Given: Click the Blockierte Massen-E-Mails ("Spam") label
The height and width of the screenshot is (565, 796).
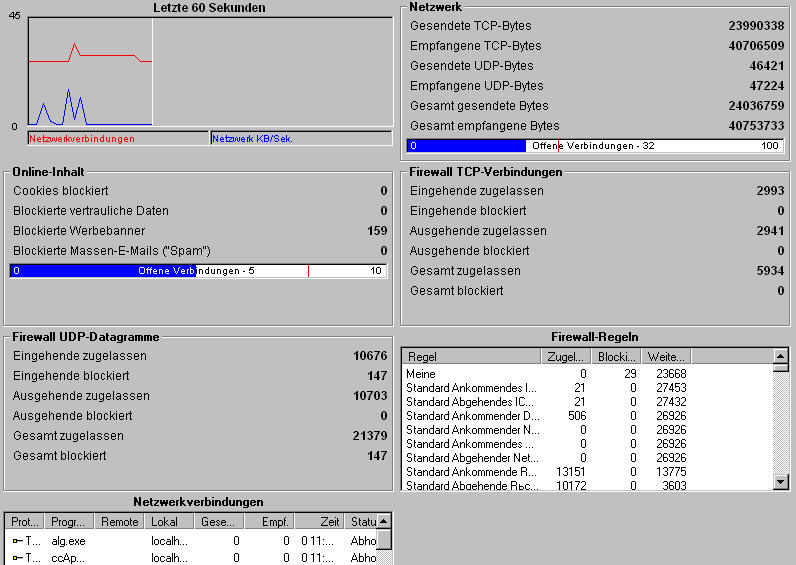Looking at the screenshot, I should pyautogui.click(x=112, y=251).
